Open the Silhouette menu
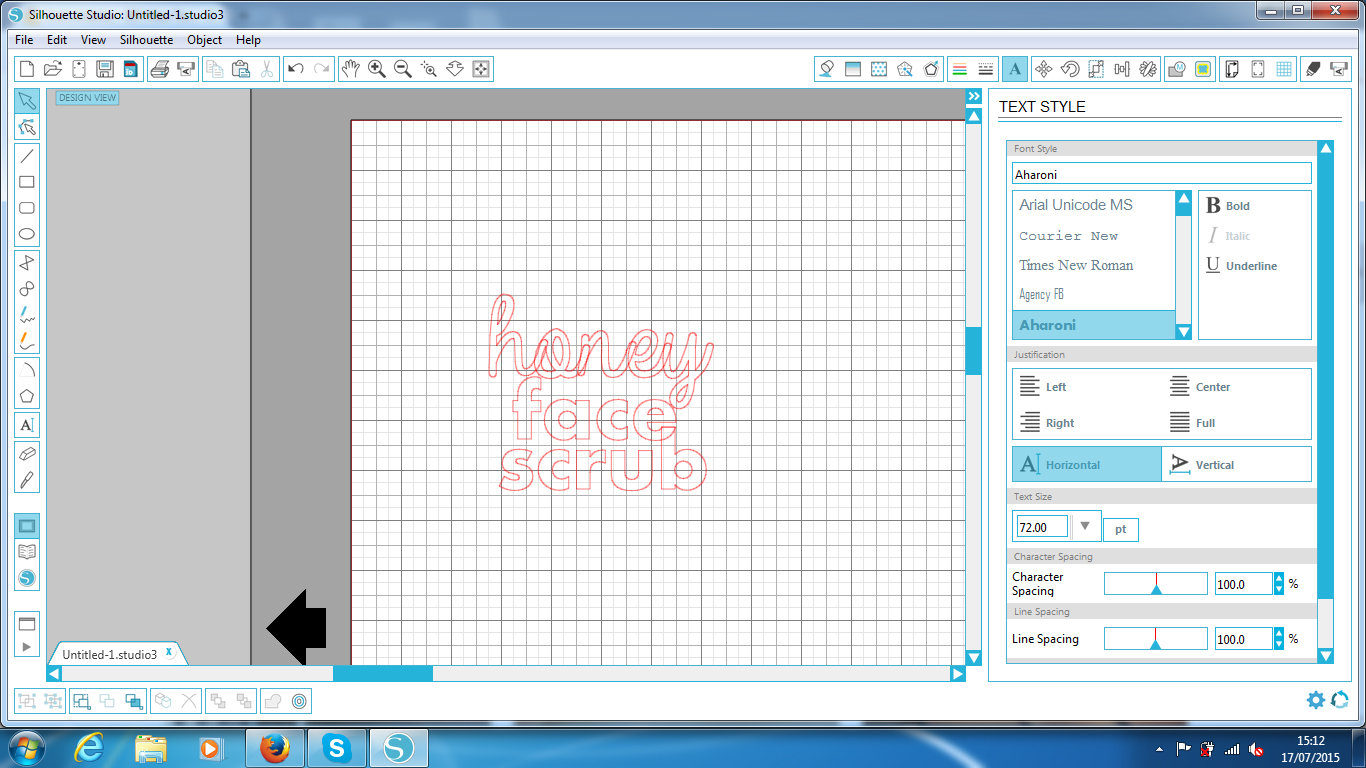 [146, 40]
